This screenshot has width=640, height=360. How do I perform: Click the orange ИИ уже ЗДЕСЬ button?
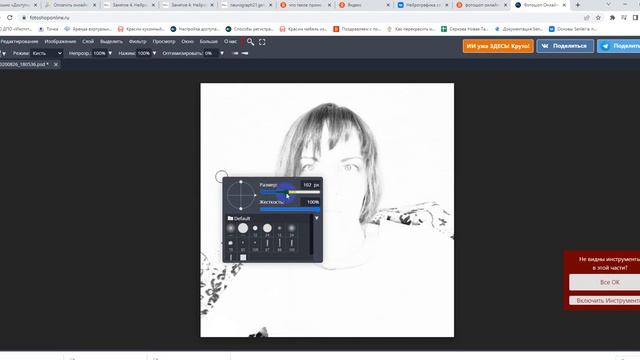coord(498,46)
